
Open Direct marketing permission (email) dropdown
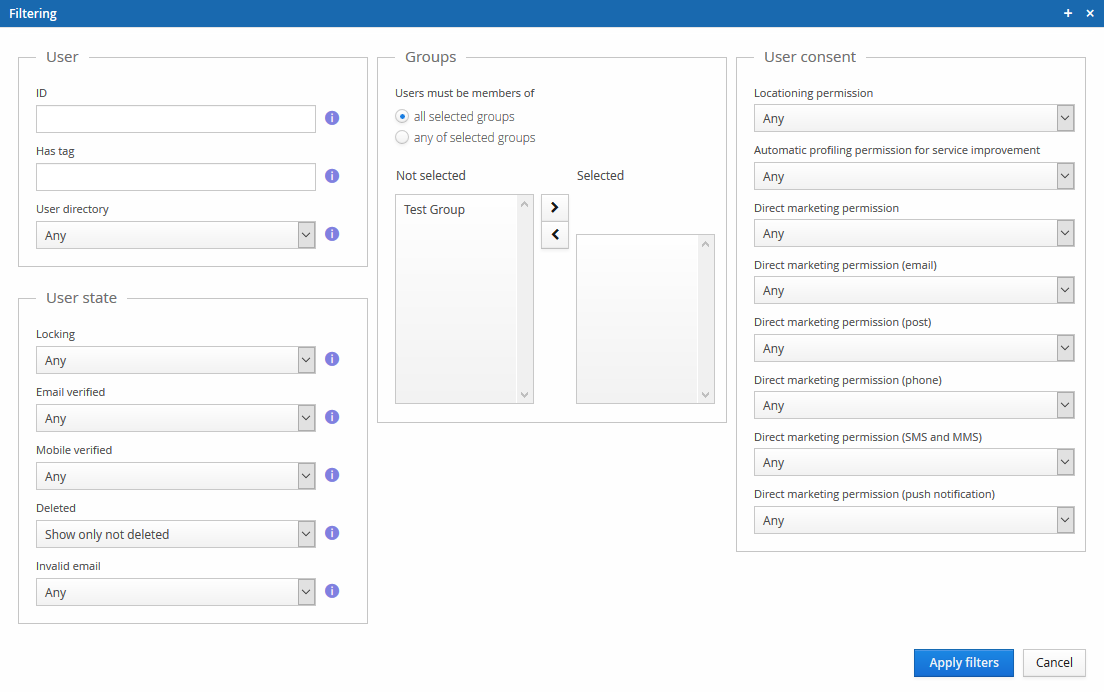click(913, 290)
